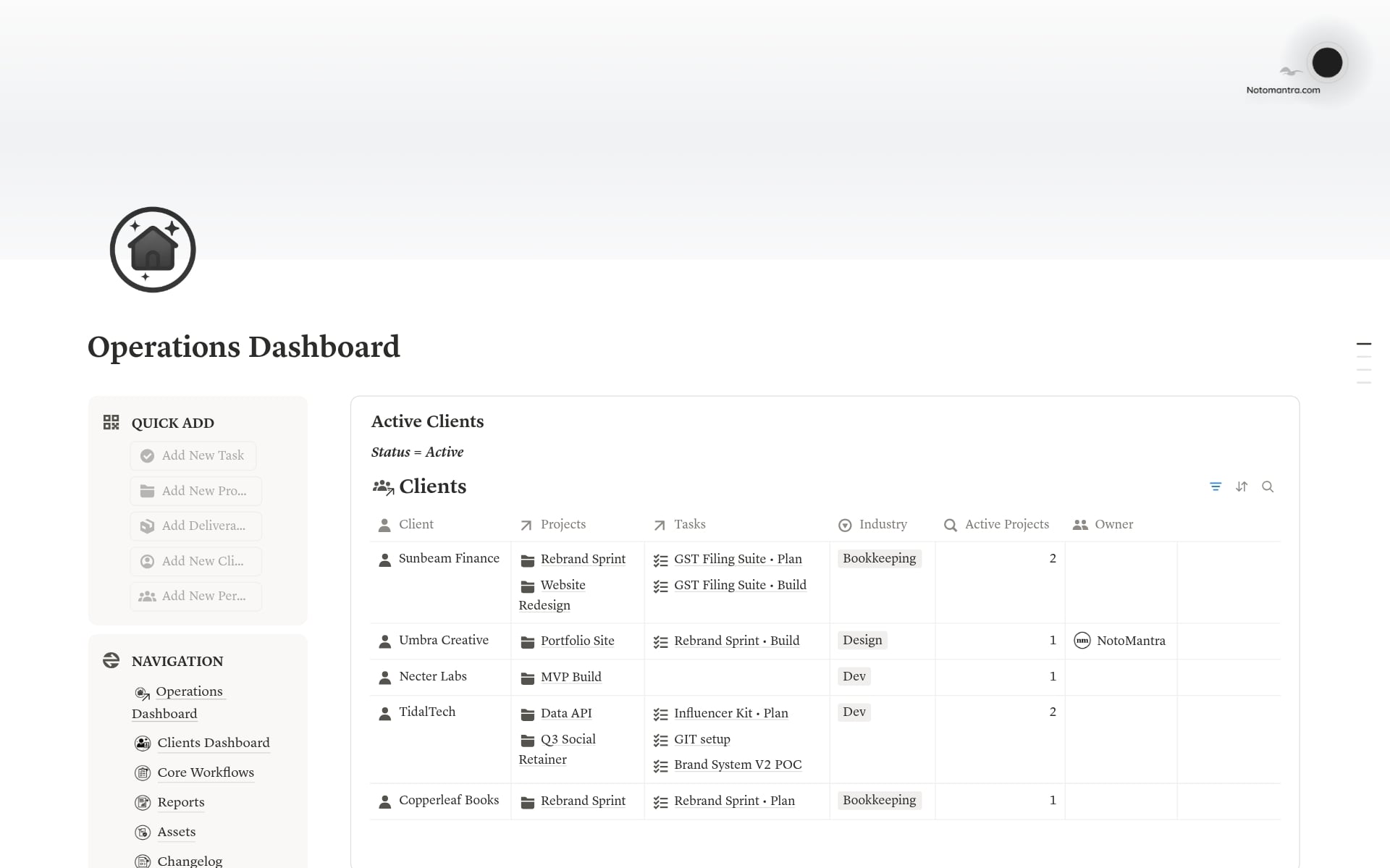Click the first outline marker on right edge
This screenshot has width=1390, height=868.
pyautogui.click(x=1363, y=344)
